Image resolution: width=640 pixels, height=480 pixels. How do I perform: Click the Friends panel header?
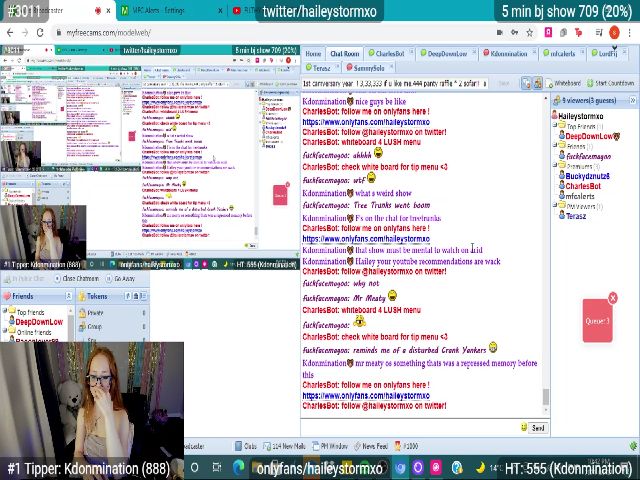(x=37, y=296)
